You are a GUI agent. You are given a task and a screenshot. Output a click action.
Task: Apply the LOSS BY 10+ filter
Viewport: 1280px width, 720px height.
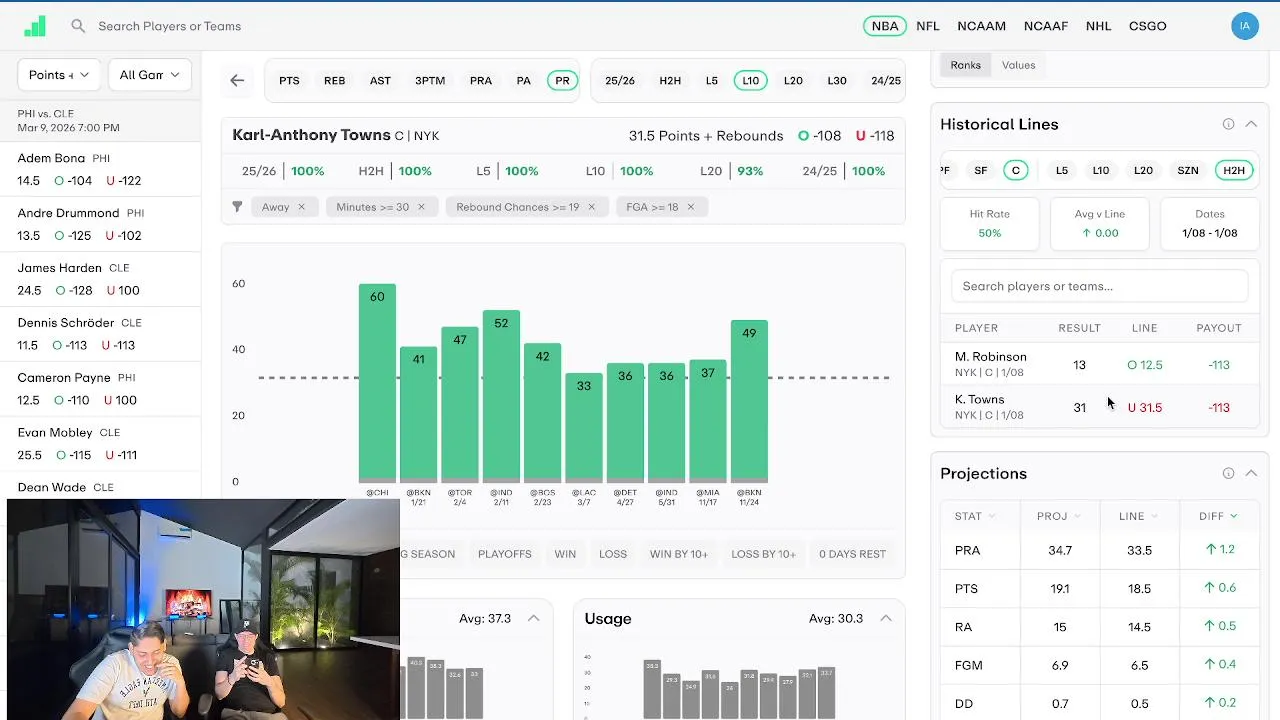click(x=763, y=554)
